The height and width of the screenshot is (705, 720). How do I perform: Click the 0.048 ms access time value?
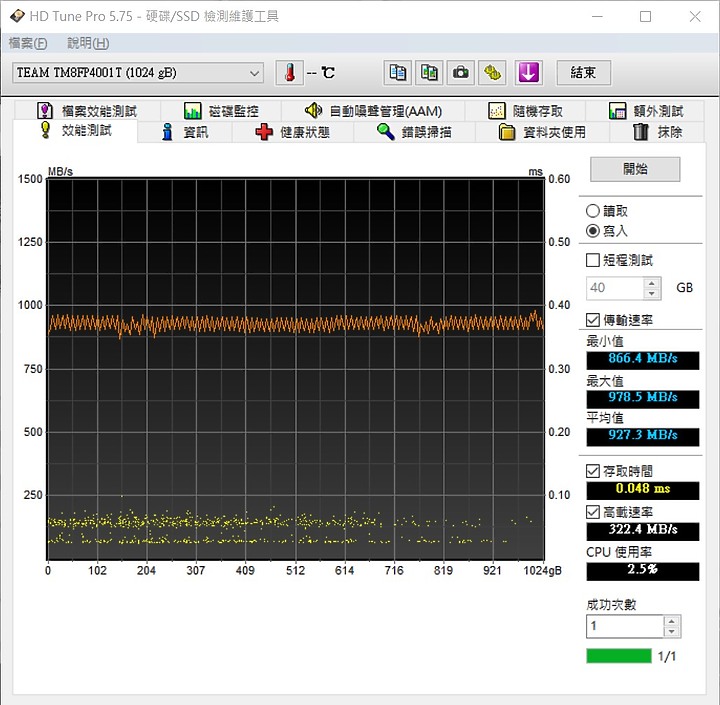(642, 489)
